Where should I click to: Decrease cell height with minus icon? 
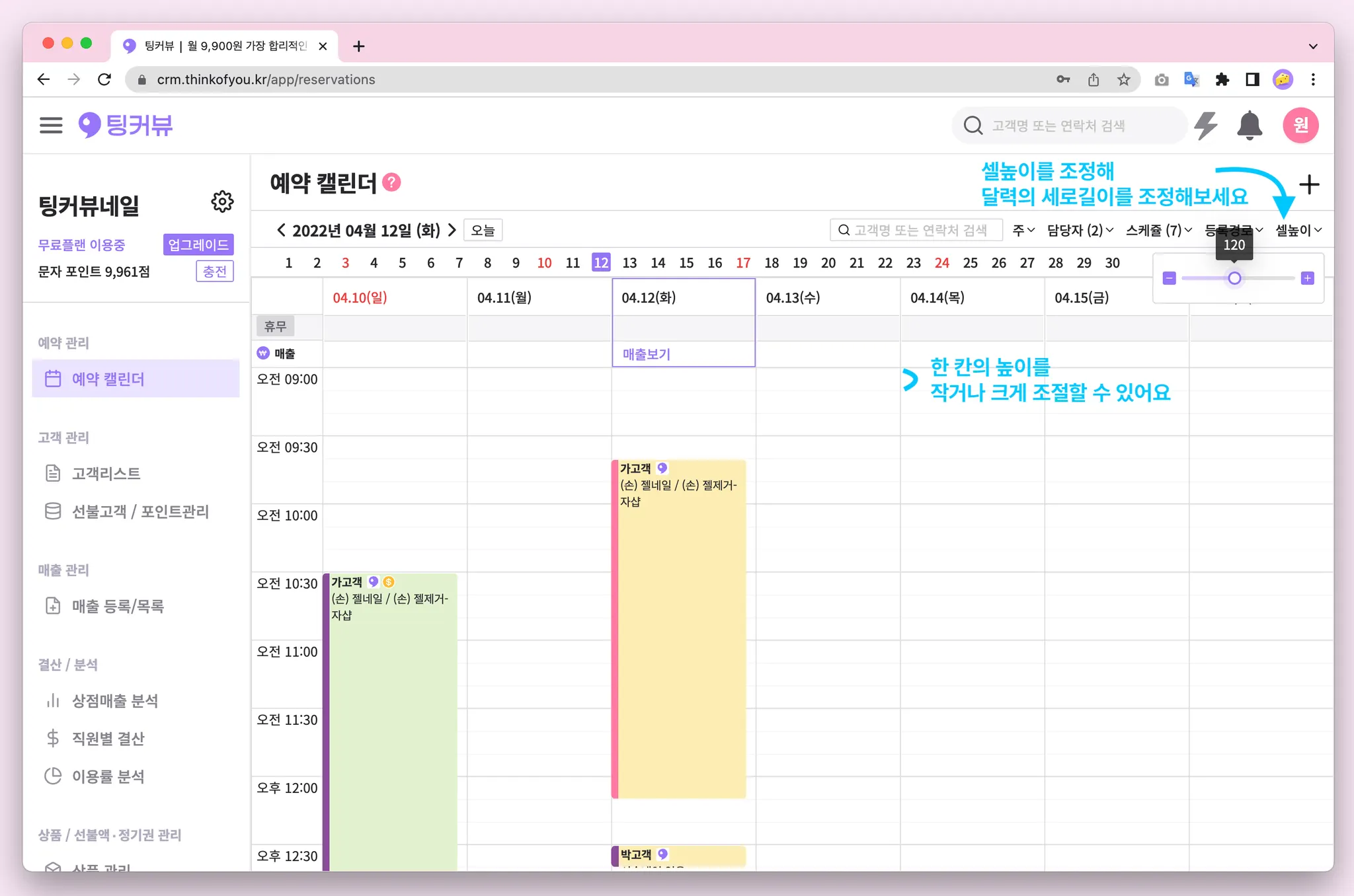coord(1169,278)
